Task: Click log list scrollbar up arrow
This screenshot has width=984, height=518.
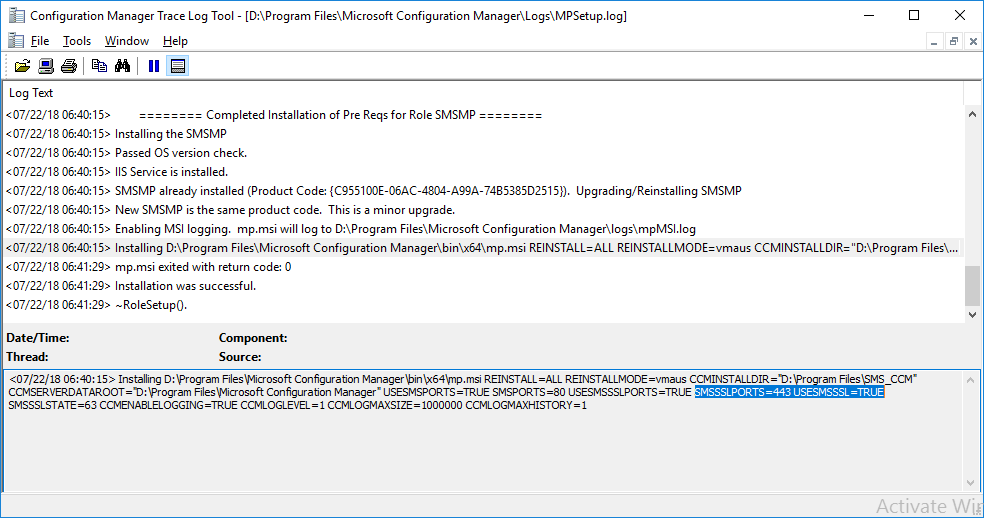Action: (972, 114)
